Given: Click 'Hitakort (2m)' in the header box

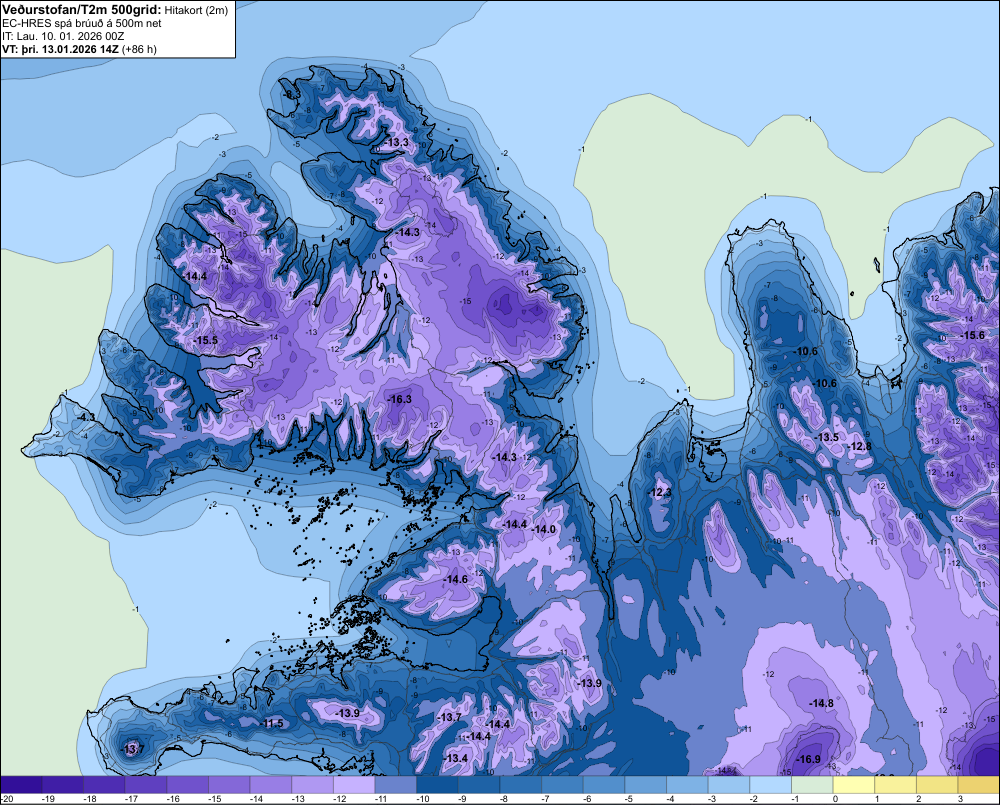Looking at the screenshot, I should pos(196,10).
